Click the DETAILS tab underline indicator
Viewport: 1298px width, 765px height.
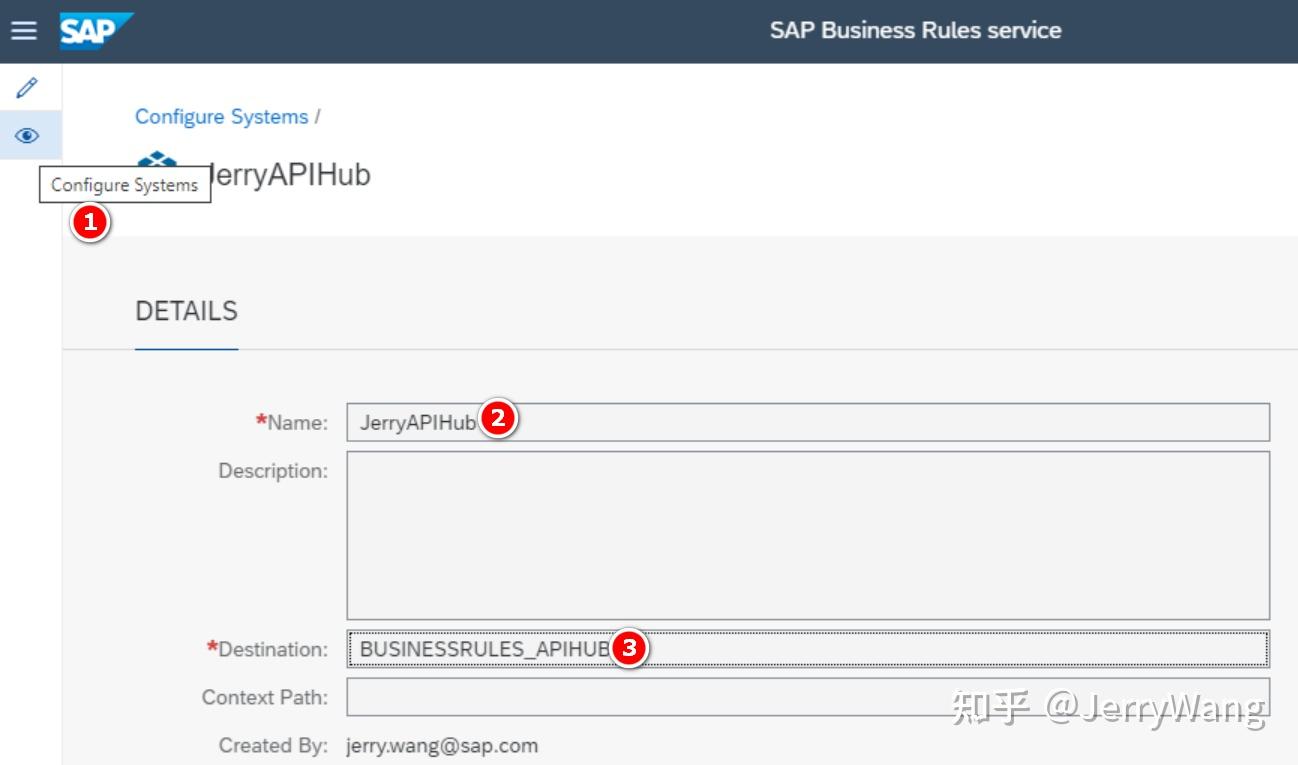(x=186, y=348)
